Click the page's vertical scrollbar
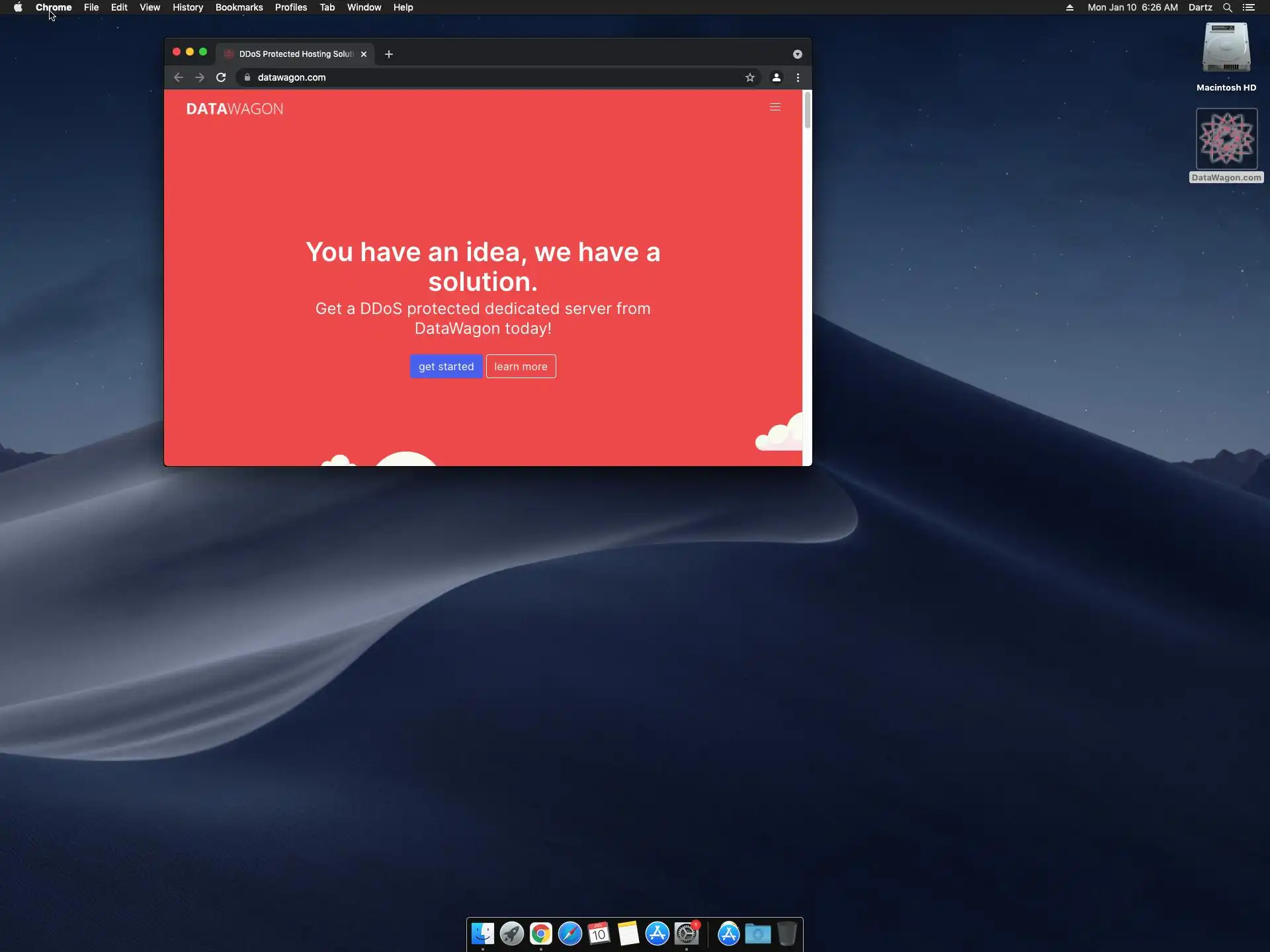This screenshot has height=952, width=1270. (807, 110)
